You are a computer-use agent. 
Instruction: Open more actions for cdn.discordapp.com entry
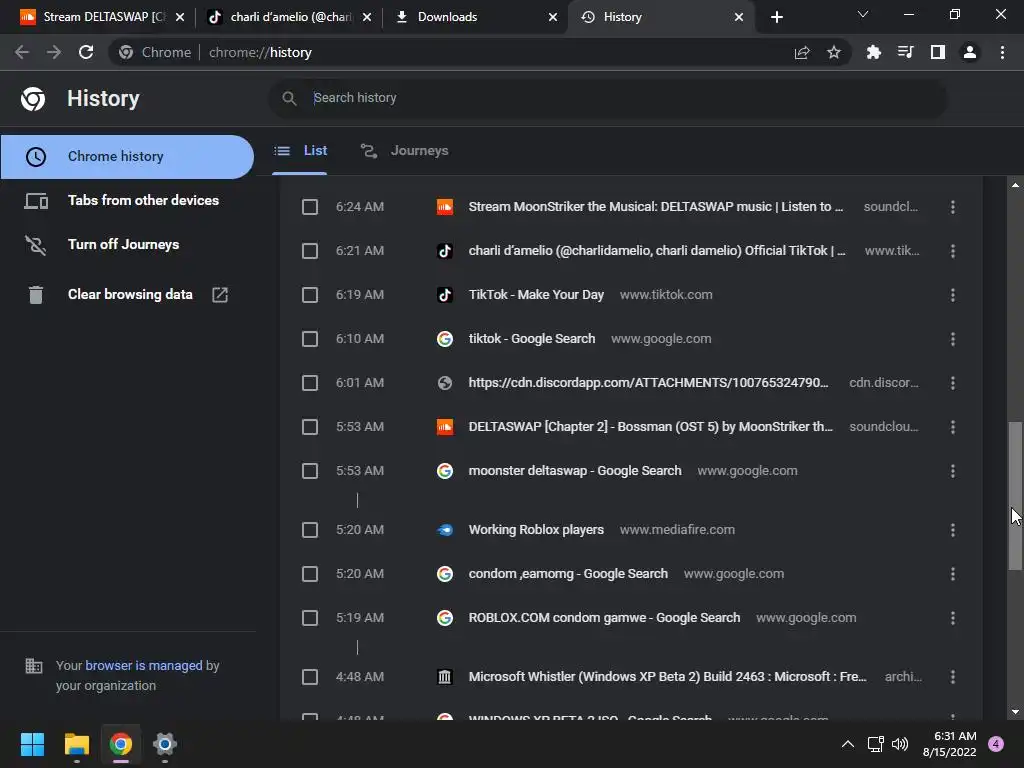click(x=953, y=383)
